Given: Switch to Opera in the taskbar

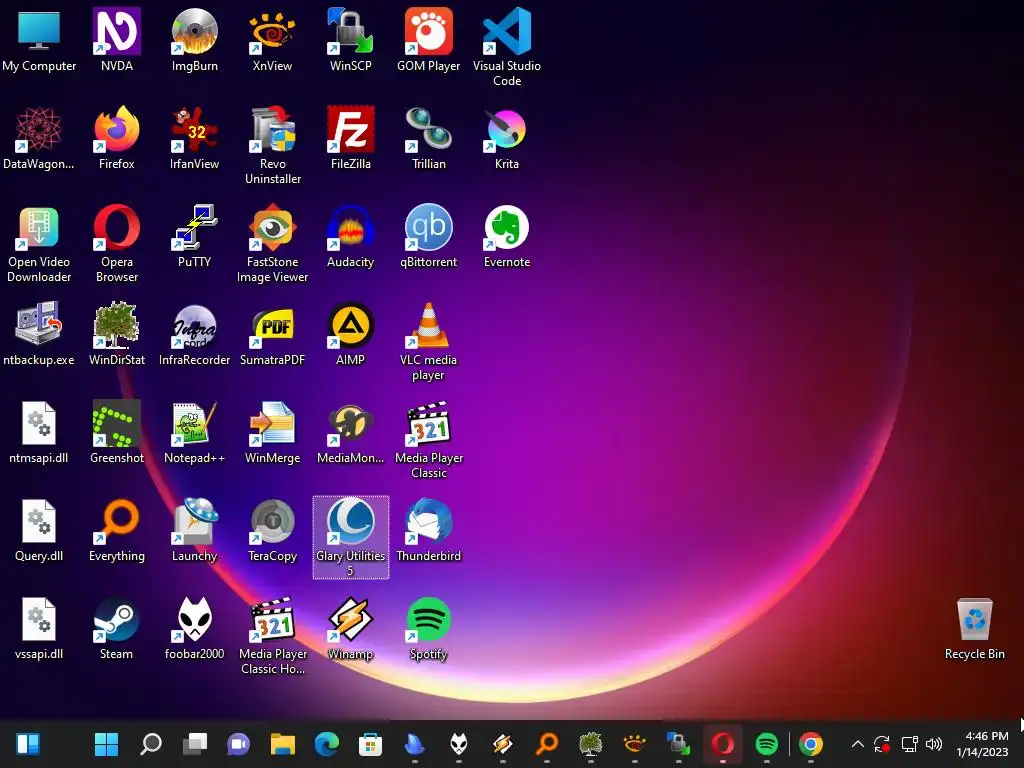Looking at the screenshot, I should [722, 744].
